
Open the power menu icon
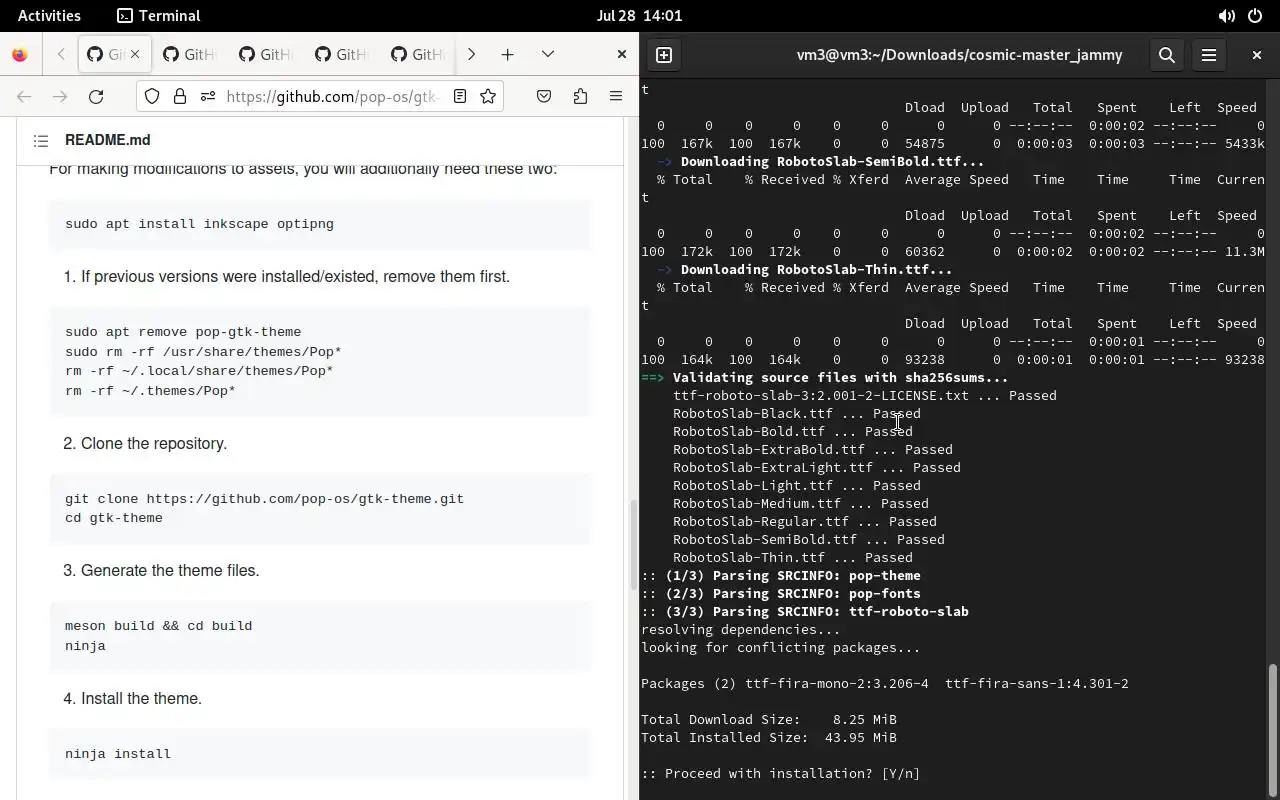(1255, 16)
